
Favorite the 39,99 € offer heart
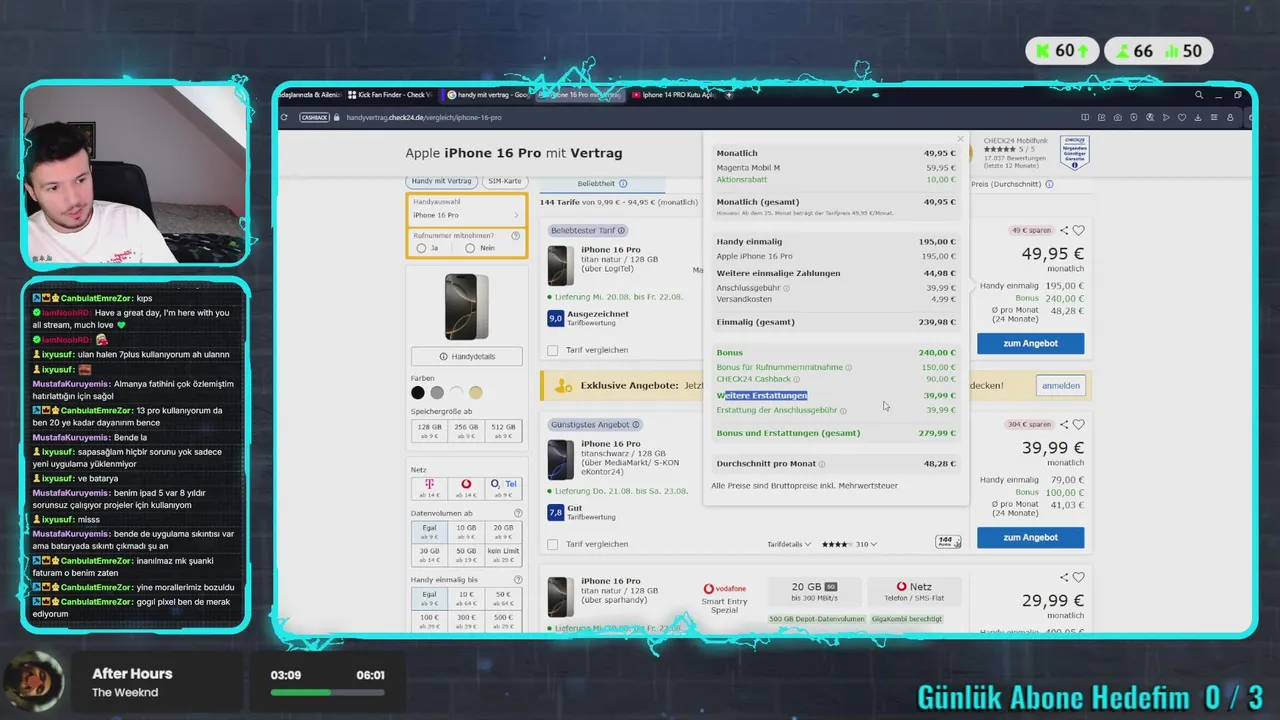pos(1078,425)
